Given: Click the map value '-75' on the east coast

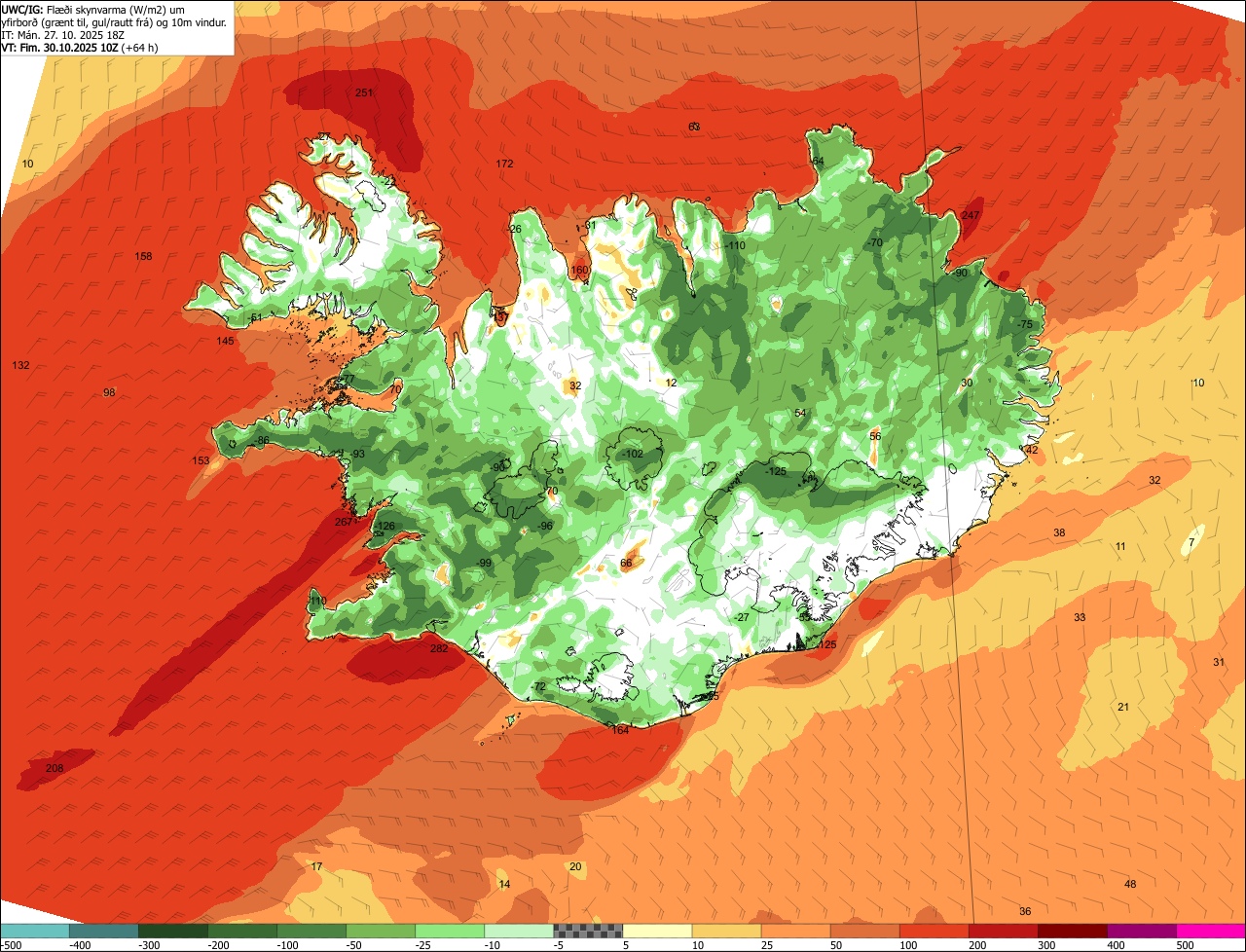Looking at the screenshot, I should pyautogui.click(x=1024, y=324).
